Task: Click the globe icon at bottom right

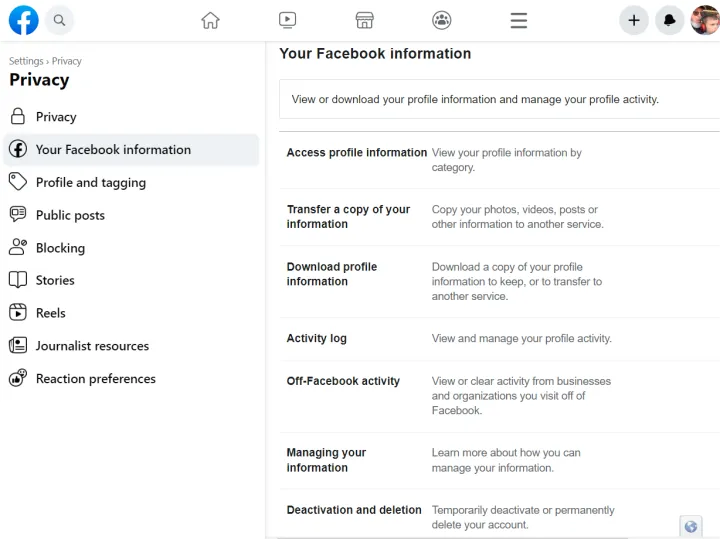Action: click(x=690, y=526)
